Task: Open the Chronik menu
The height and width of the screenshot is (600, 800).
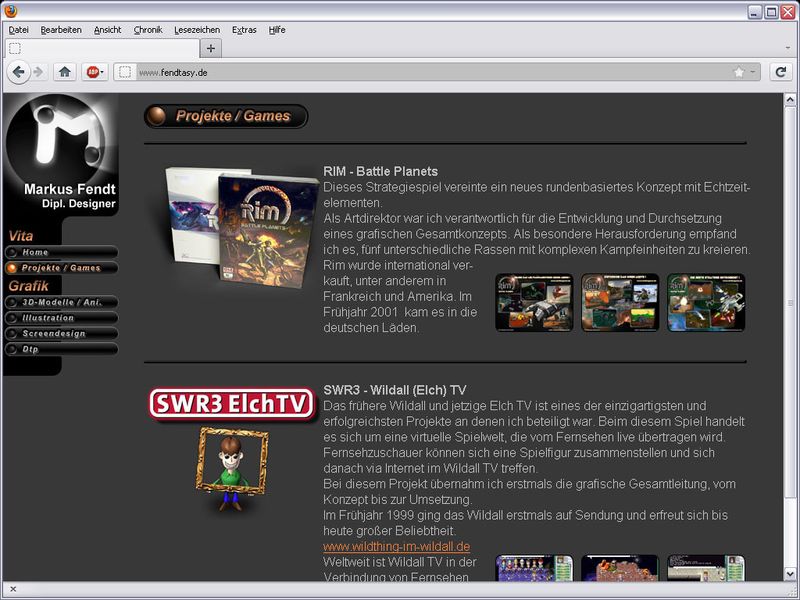Action: pyautogui.click(x=148, y=30)
